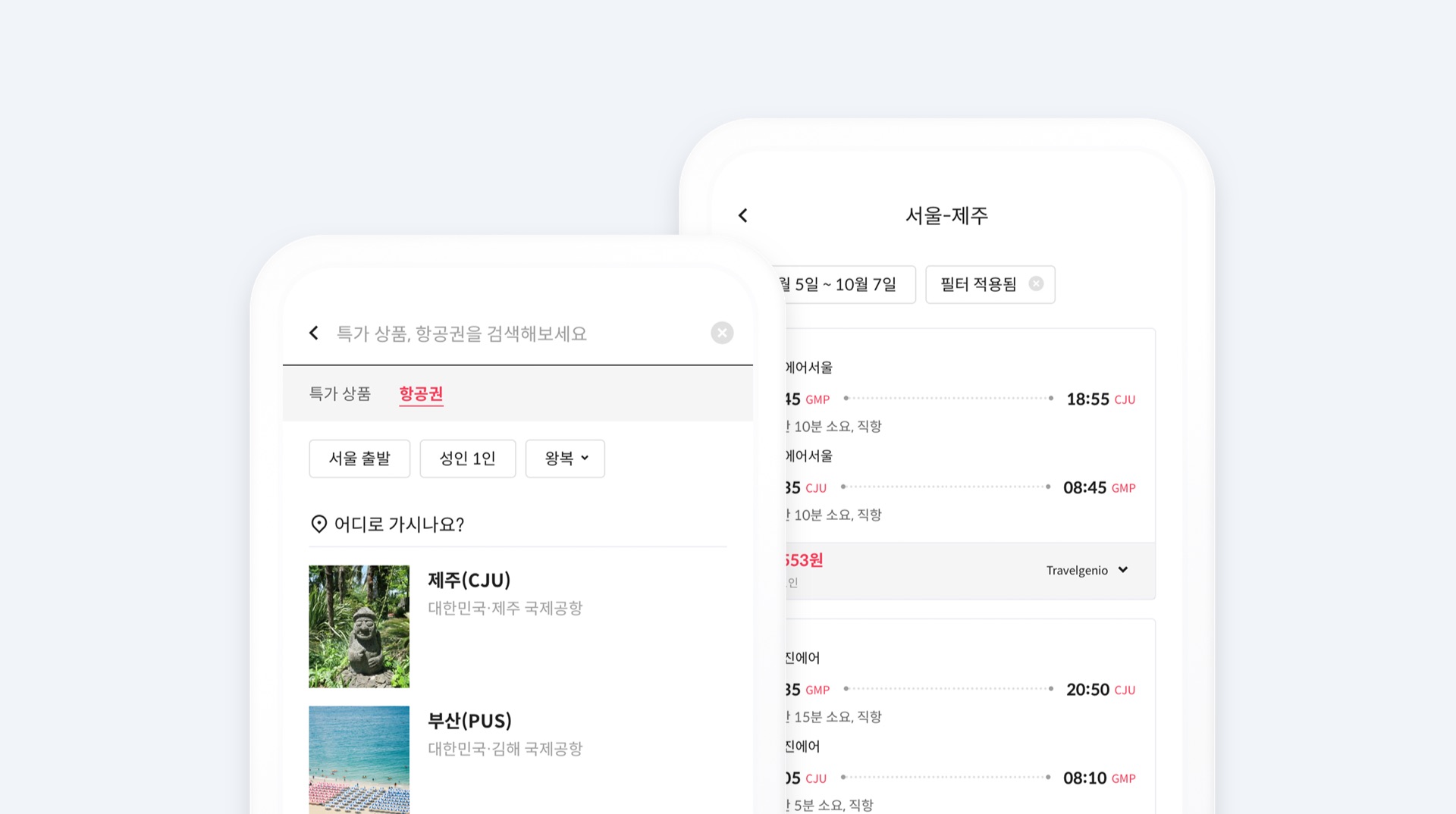Image resolution: width=1456 pixels, height=814 pixels.
Task: Click the 성인 1인 button
Action: click(468, 459)
